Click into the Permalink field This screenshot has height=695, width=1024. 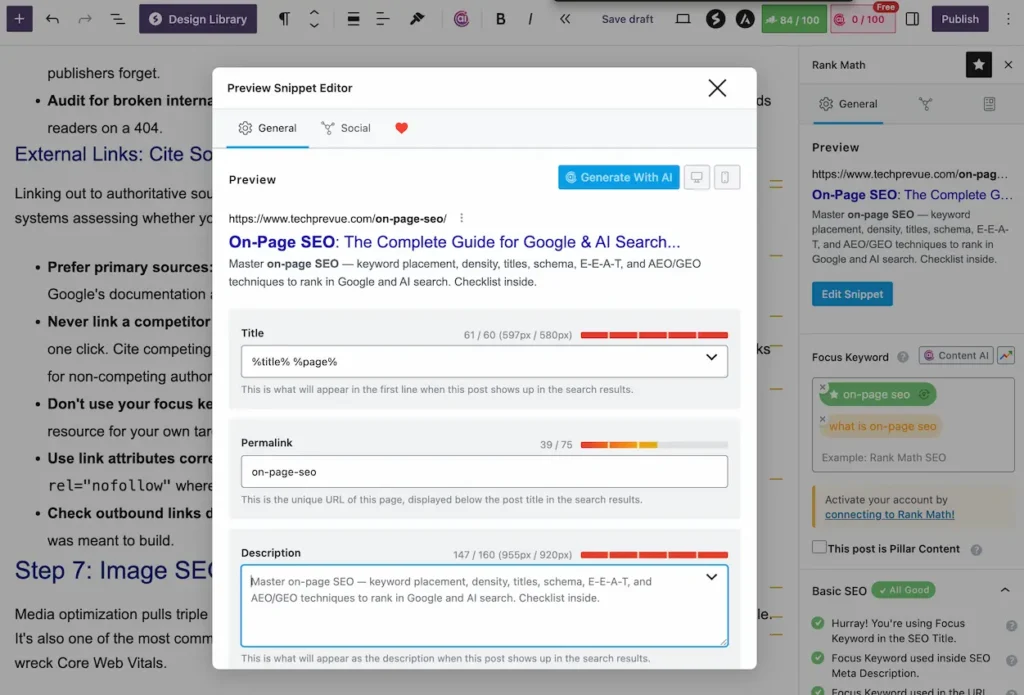[x=484, y=472]
